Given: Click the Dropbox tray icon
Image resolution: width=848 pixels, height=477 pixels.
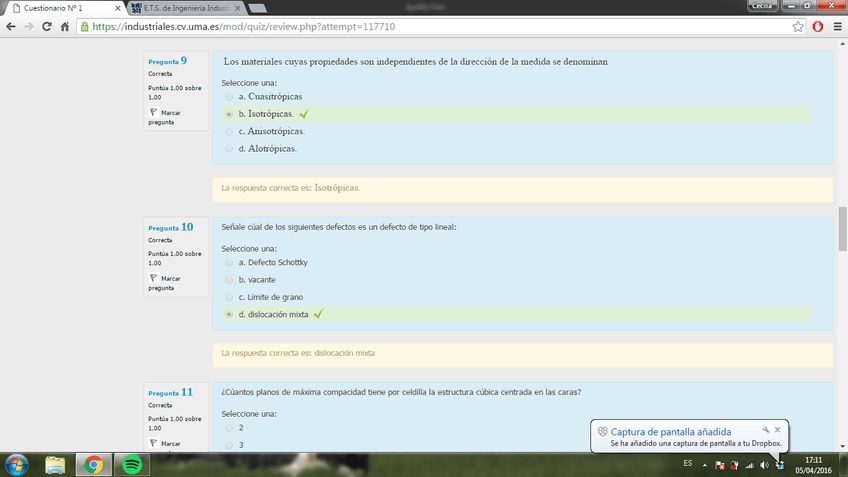Looking at the screenshot, I should [779, 465].
